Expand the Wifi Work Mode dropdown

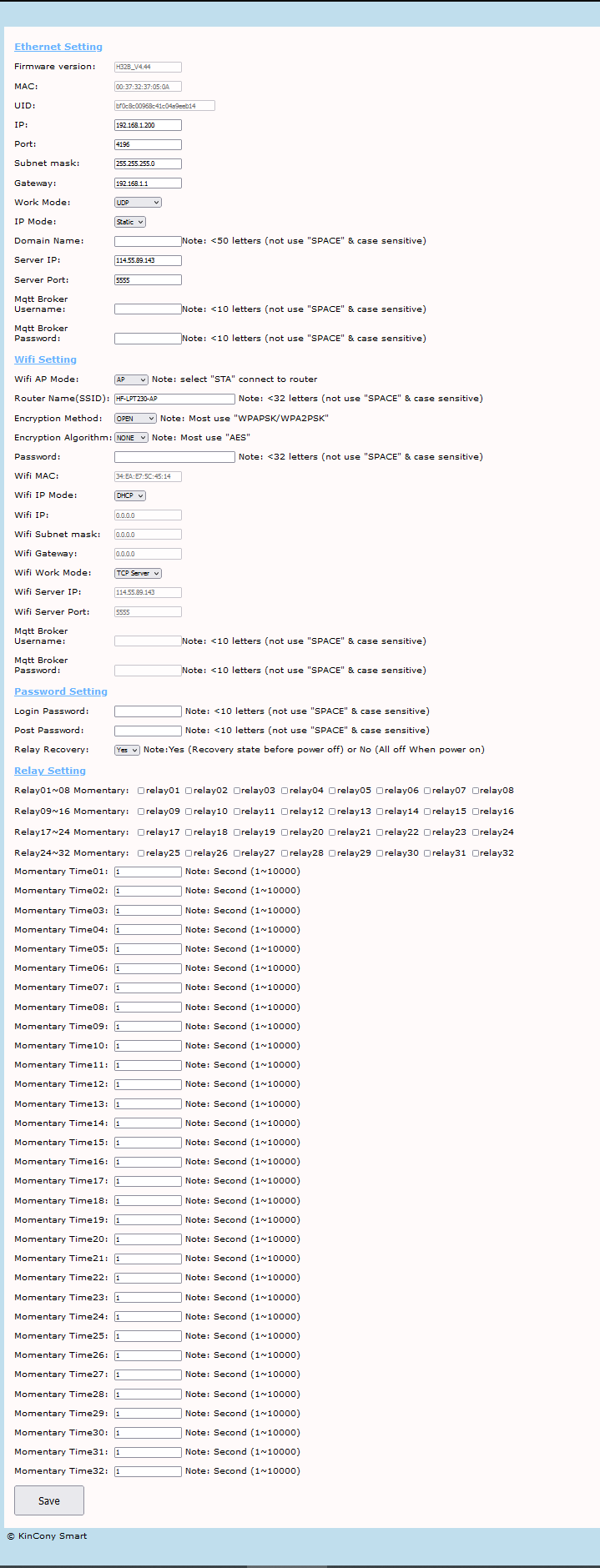pos(138,573)
